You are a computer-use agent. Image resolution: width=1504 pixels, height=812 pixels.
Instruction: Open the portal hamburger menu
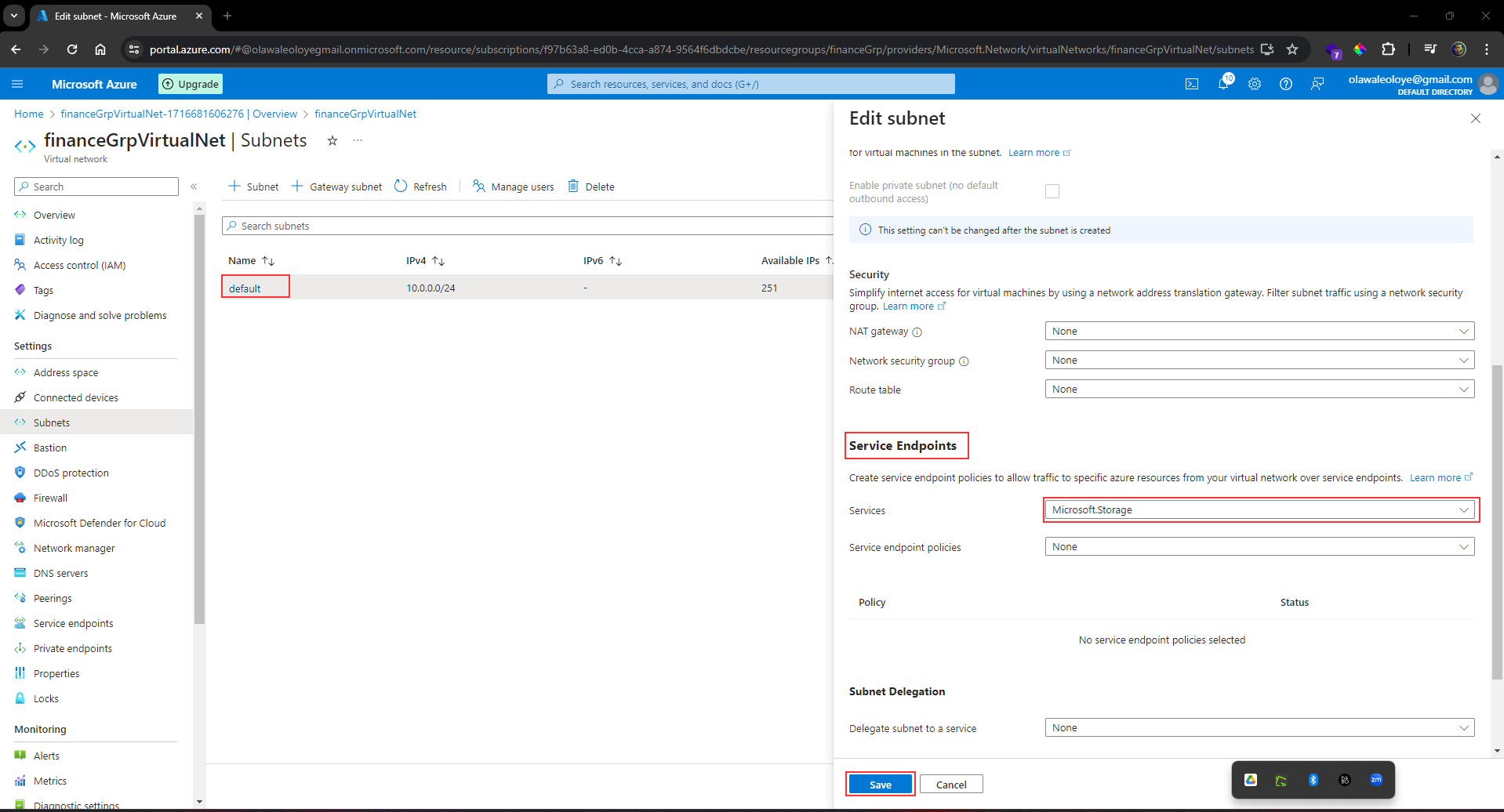[x=17, y=84]
